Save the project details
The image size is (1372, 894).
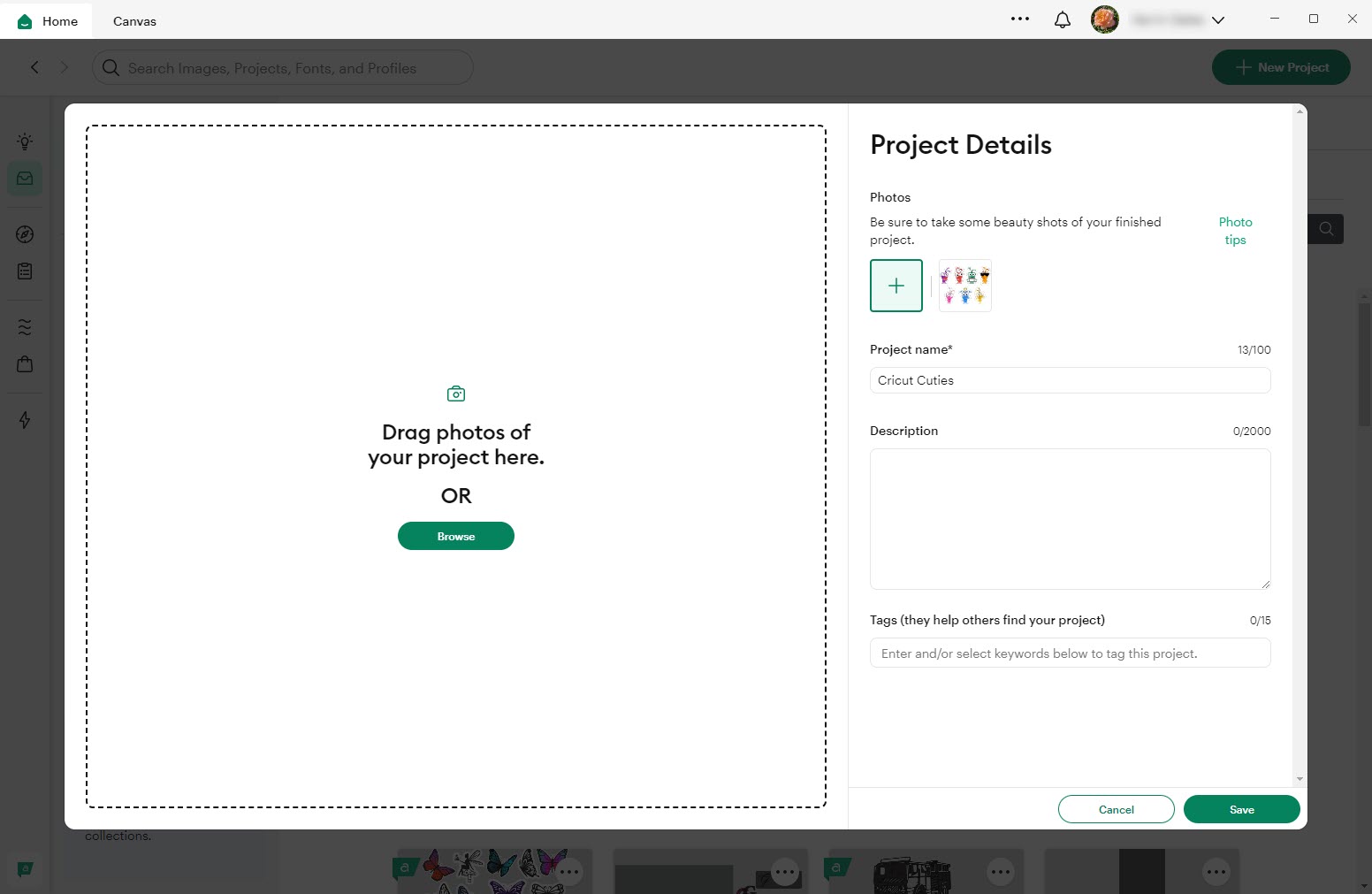click(x=1241, y=809)
